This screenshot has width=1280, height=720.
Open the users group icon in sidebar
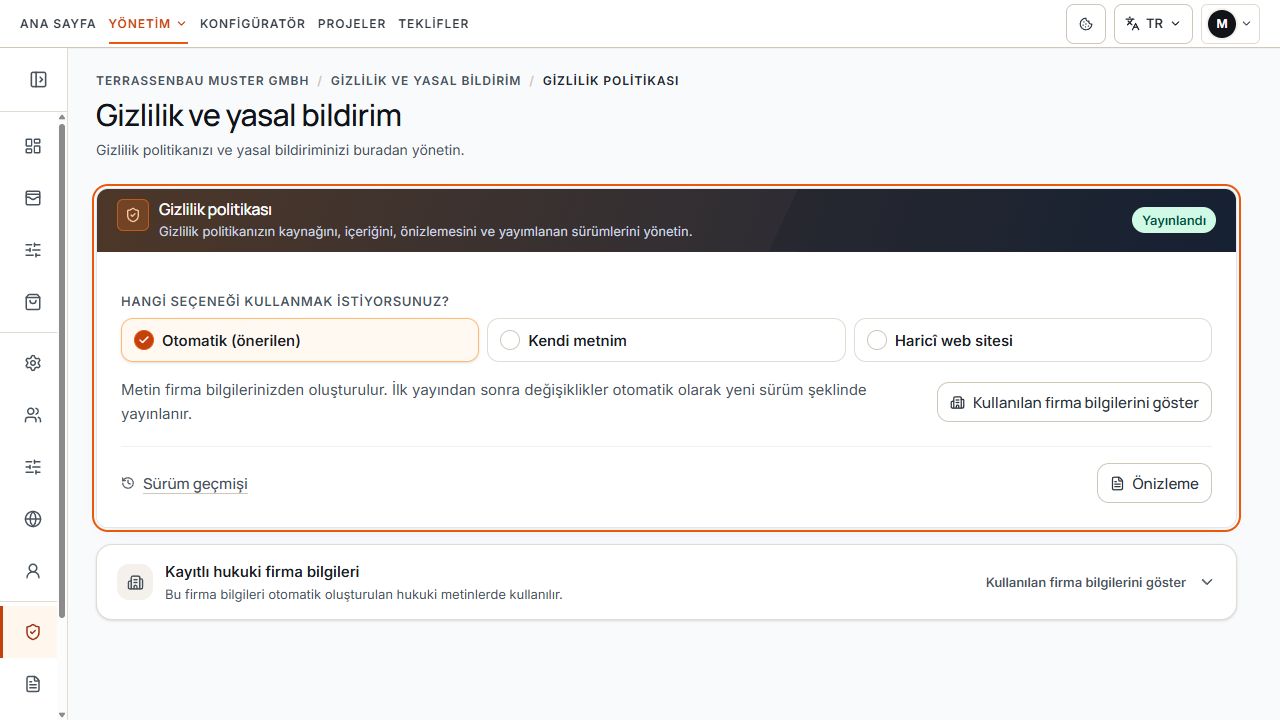click(33, 415)
